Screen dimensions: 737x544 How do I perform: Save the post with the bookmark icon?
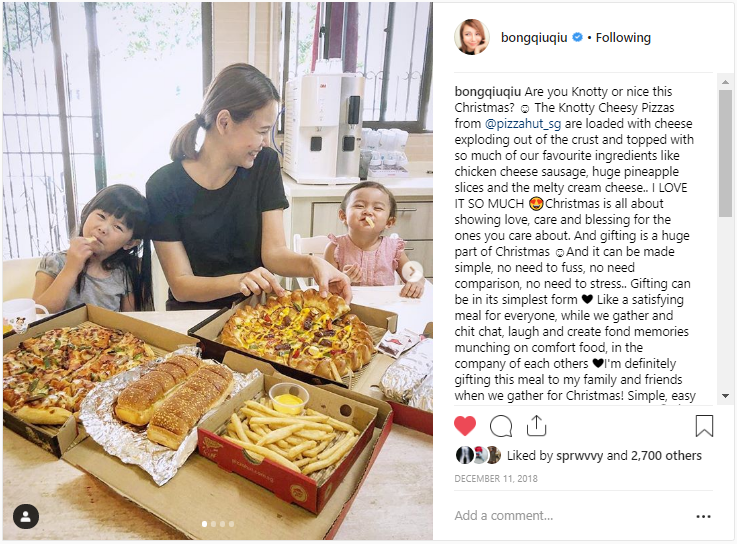tap(704, 426)
